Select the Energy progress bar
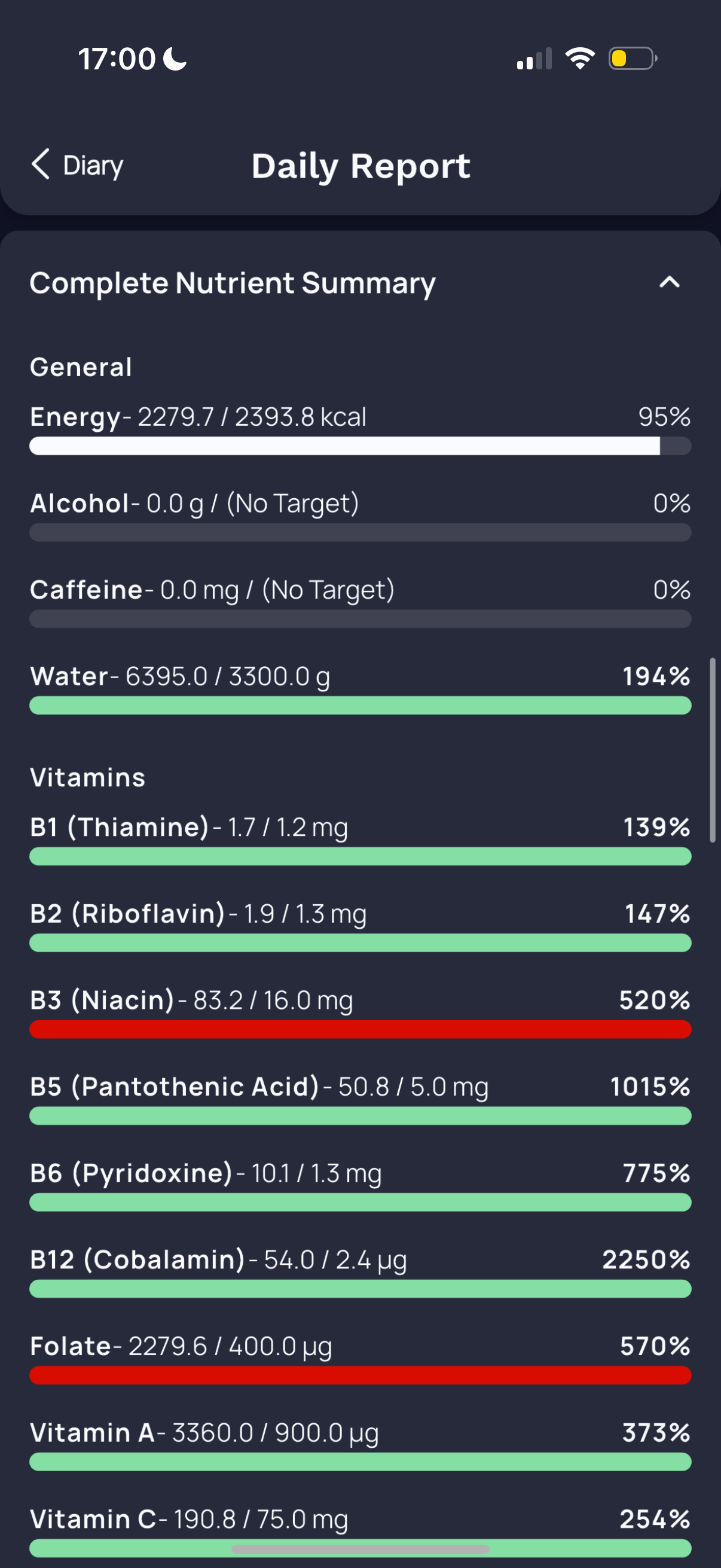The width and height of the screenshot is (721, 1568). pos(360,446)
